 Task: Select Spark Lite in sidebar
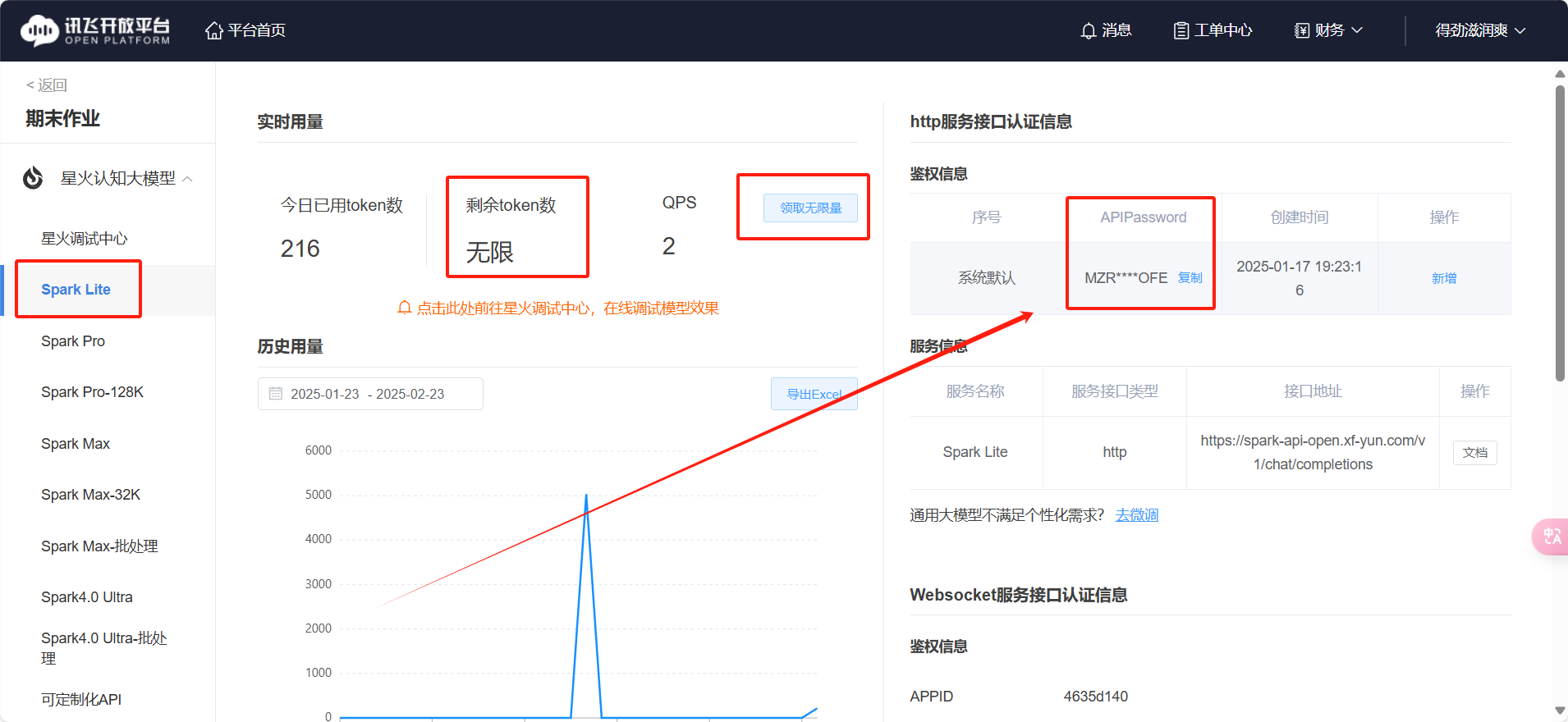coord(76,290)
